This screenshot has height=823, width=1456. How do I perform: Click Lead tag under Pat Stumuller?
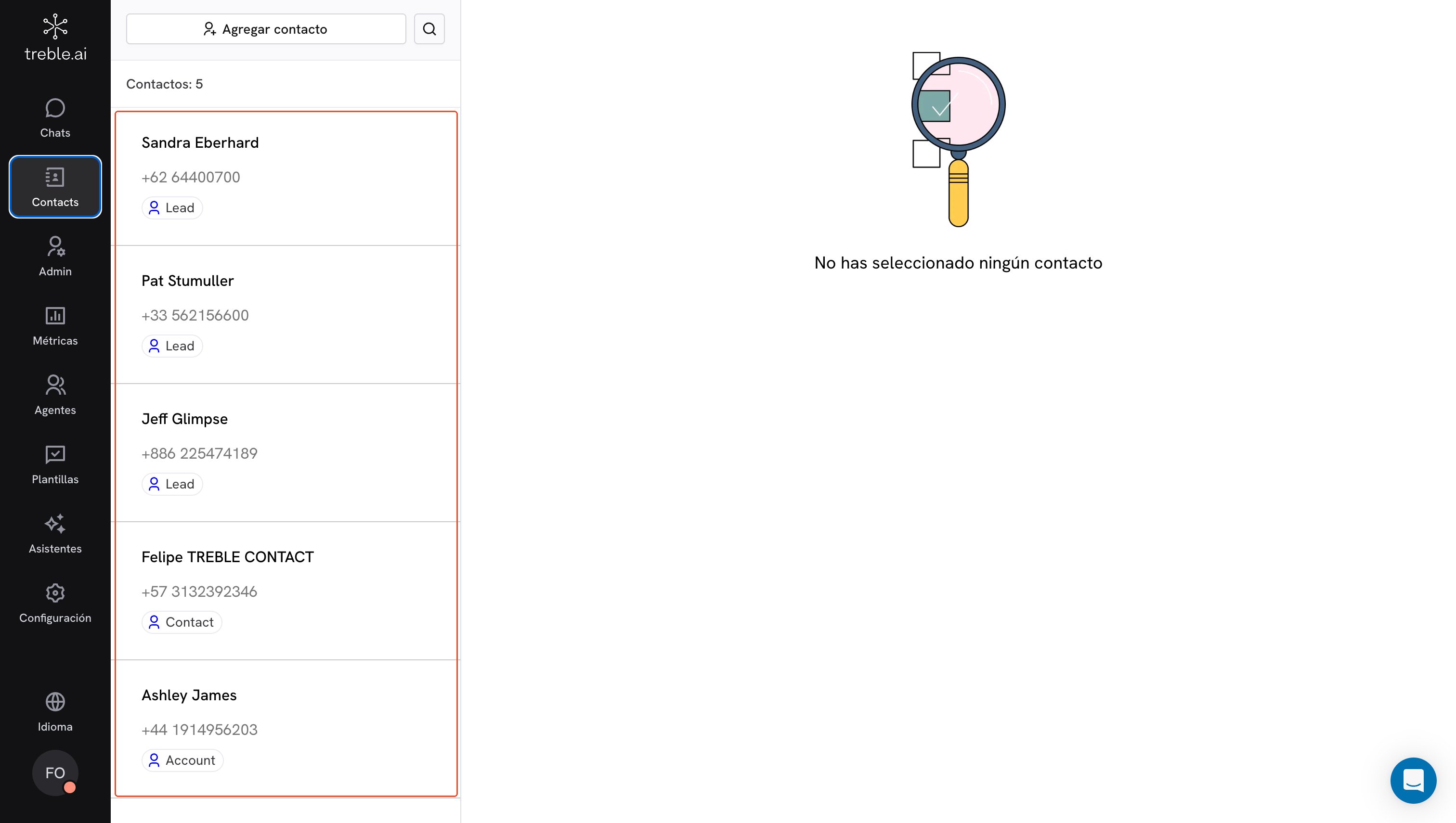(172, 346)
